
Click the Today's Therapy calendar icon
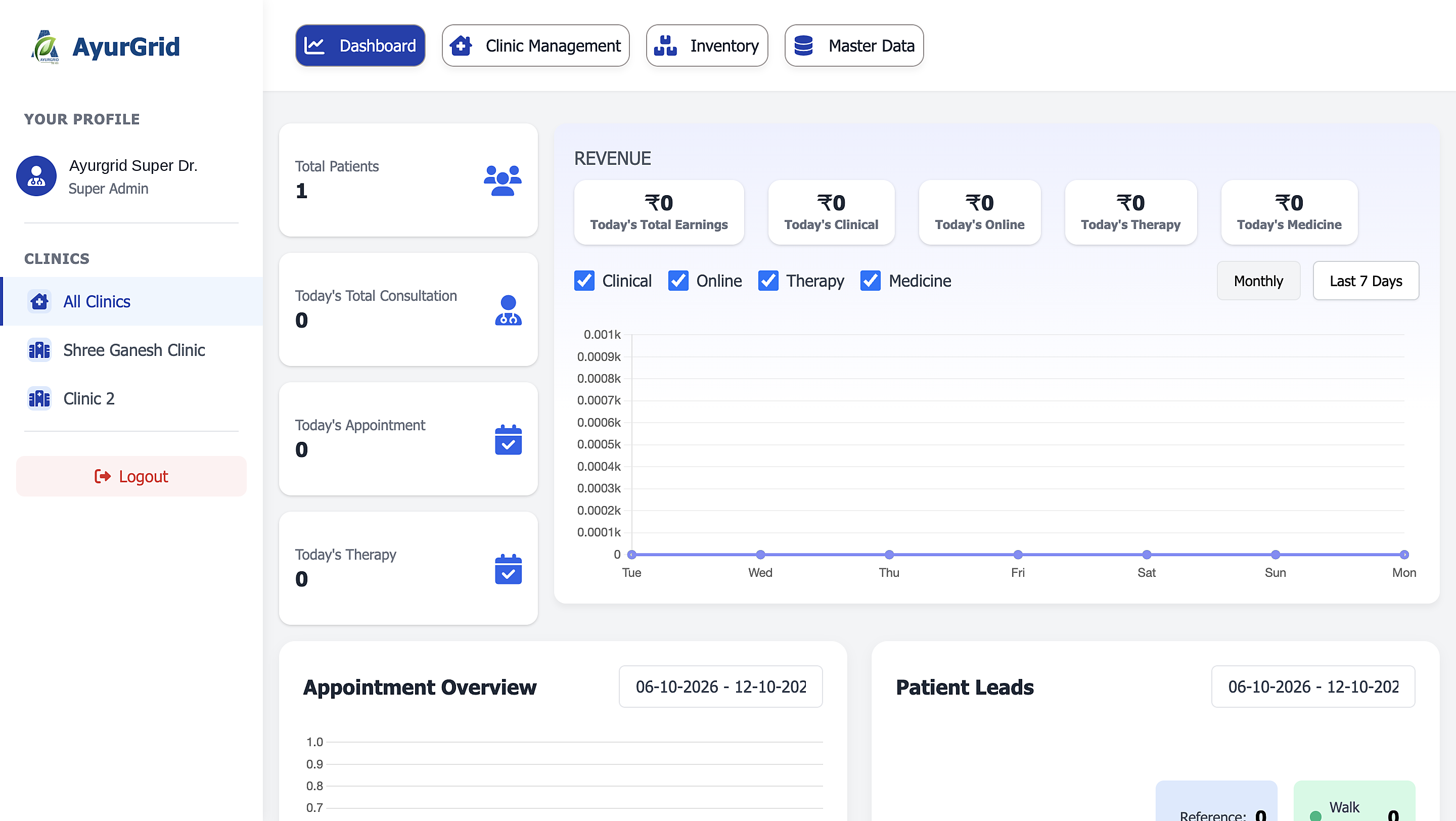(x=508, y=569)
